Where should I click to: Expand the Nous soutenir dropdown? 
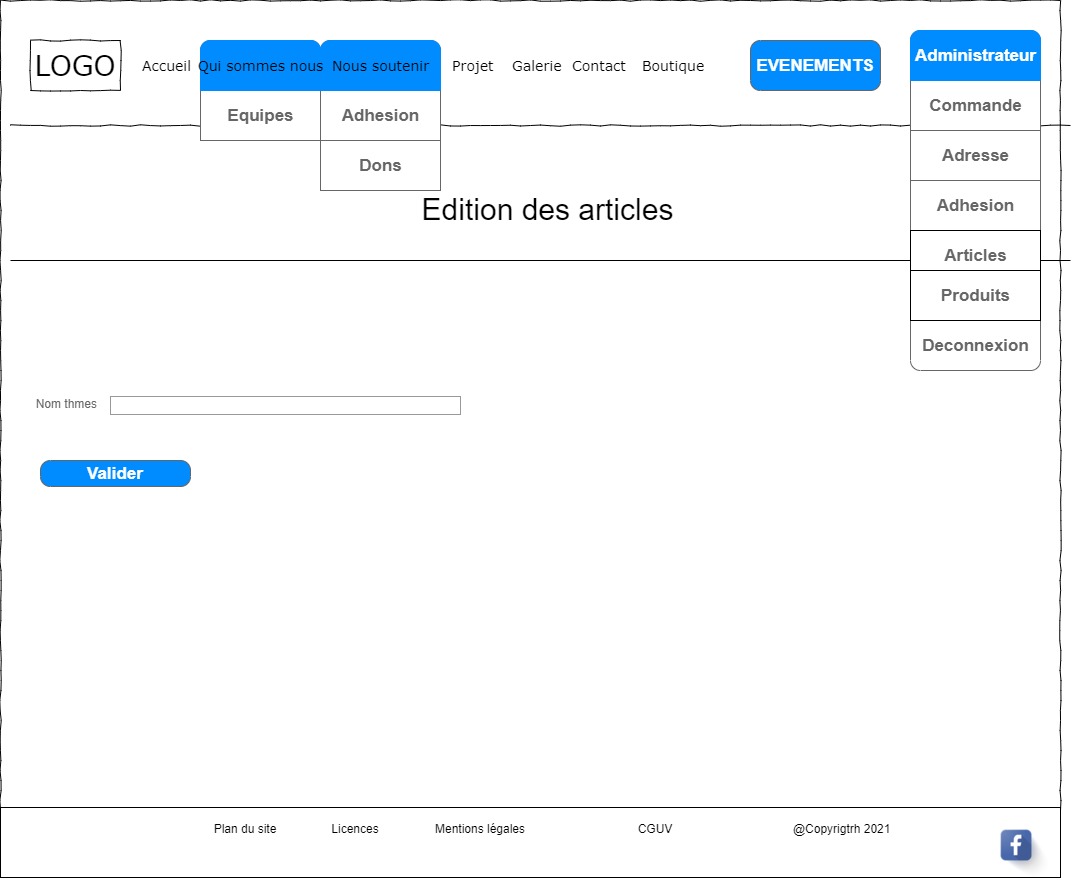pyautogui.click(x=380, y=66)
